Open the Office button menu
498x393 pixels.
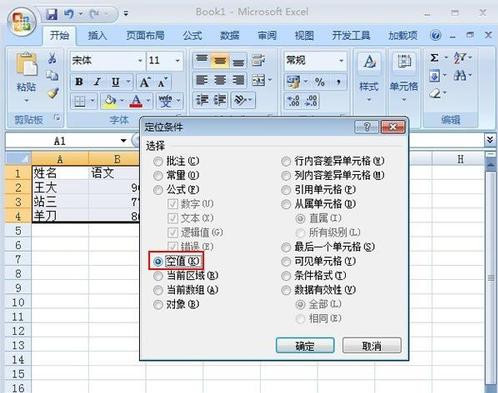click(21, 21)
